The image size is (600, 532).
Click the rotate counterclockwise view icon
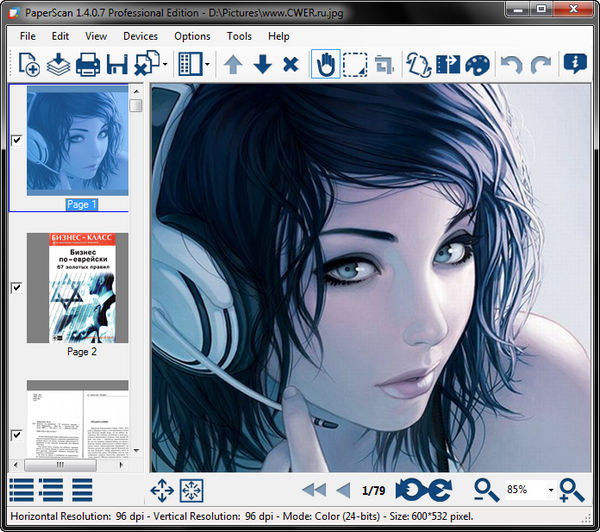click(x=409, y=490)
